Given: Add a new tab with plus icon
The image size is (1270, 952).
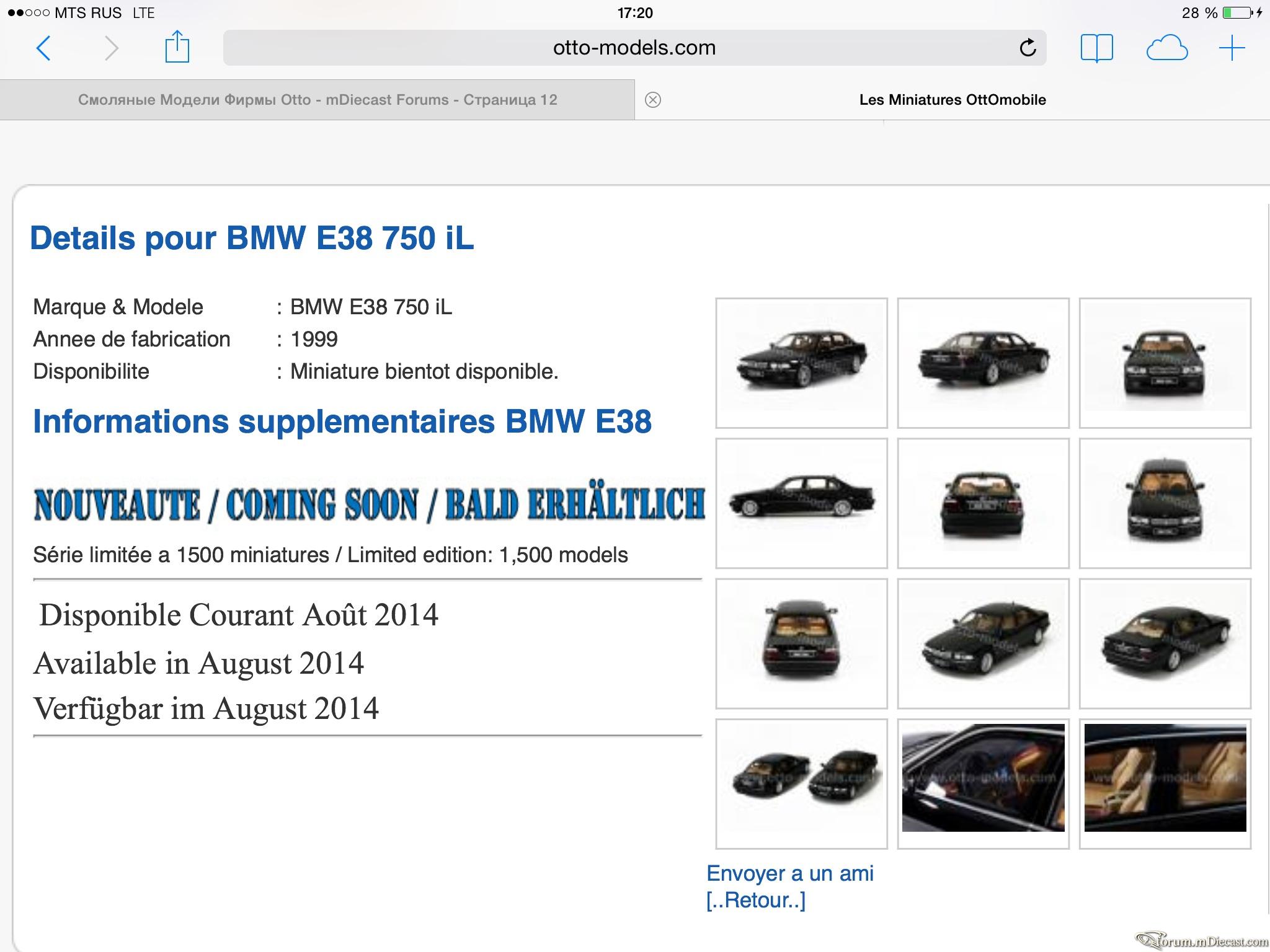Looking at the screenshot, I should (x=1232, y=48).
